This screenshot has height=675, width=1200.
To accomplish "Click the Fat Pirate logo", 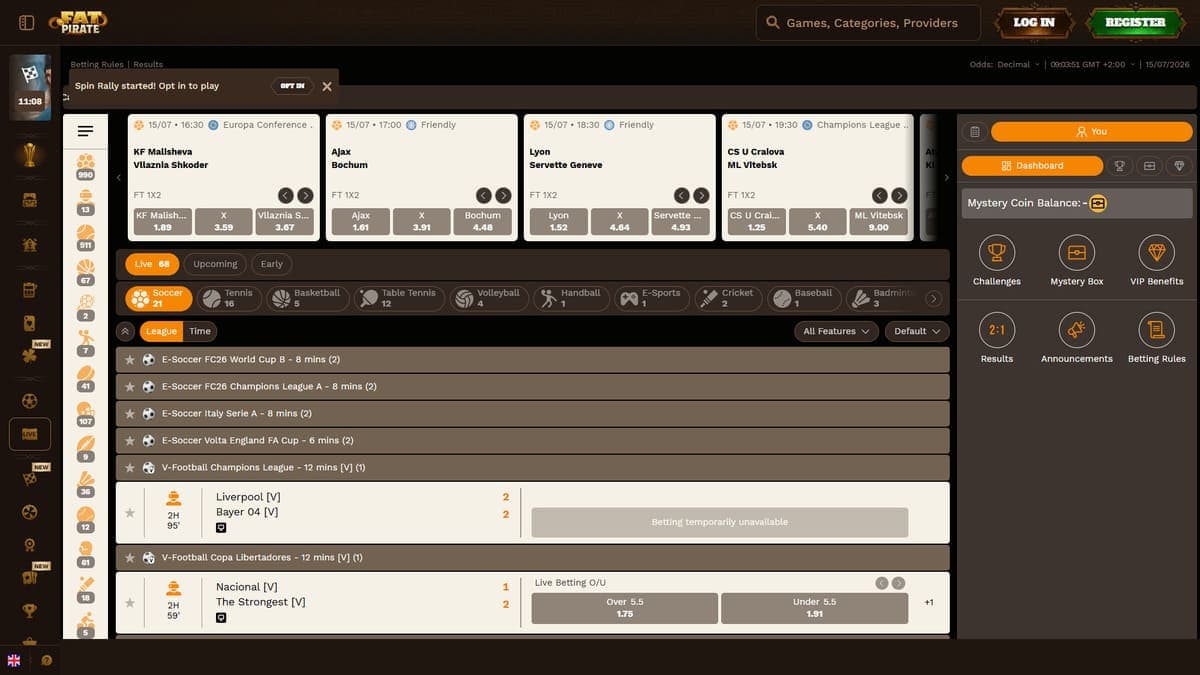I will coord(79,22).
